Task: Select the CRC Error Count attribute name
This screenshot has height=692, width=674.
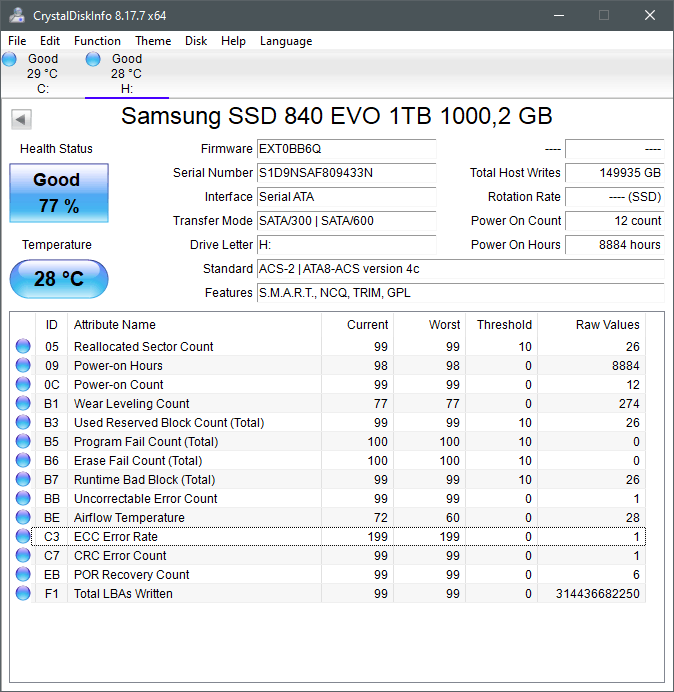Action: [120, 555]
